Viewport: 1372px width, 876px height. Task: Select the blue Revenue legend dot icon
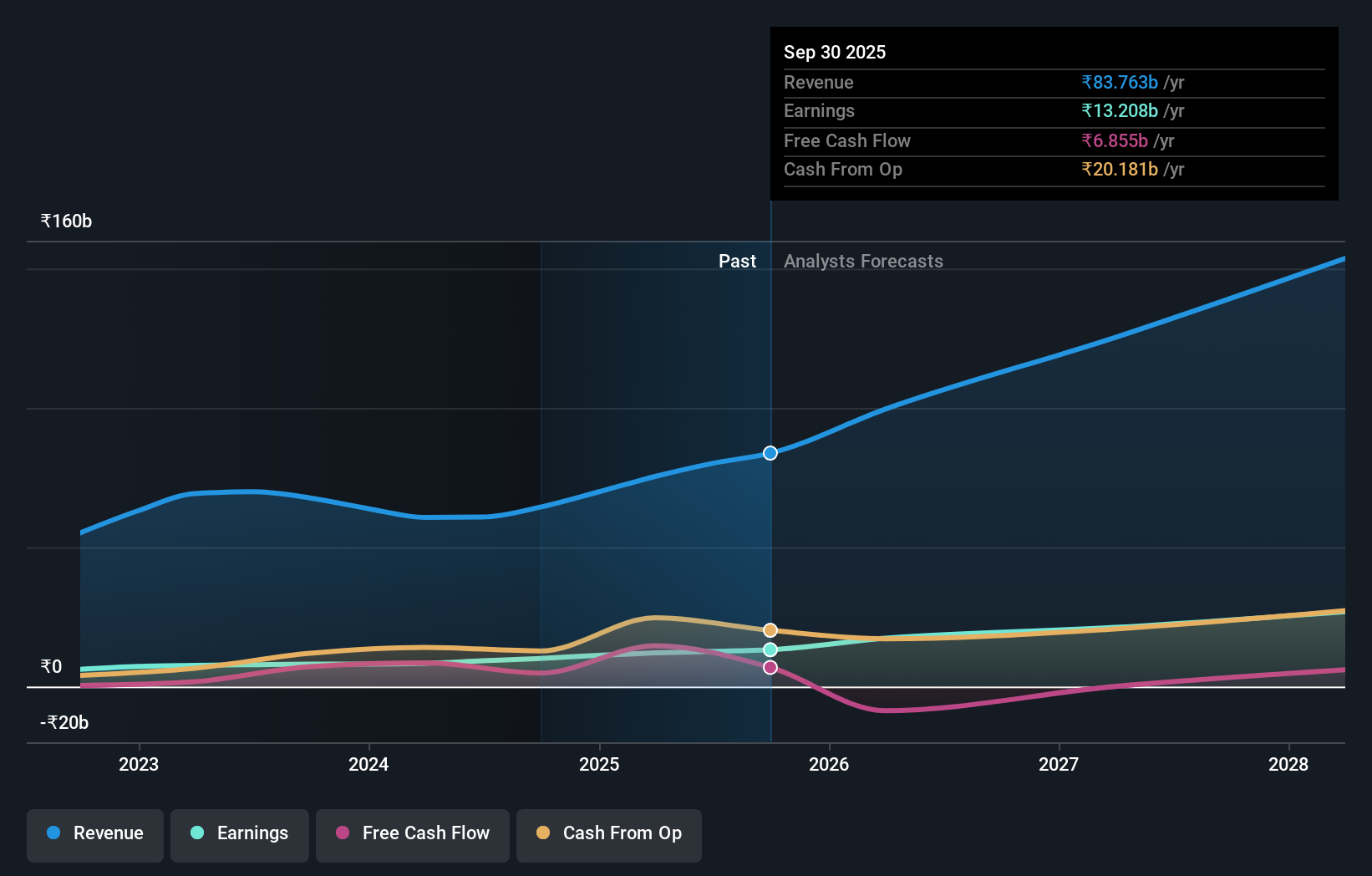53,833
